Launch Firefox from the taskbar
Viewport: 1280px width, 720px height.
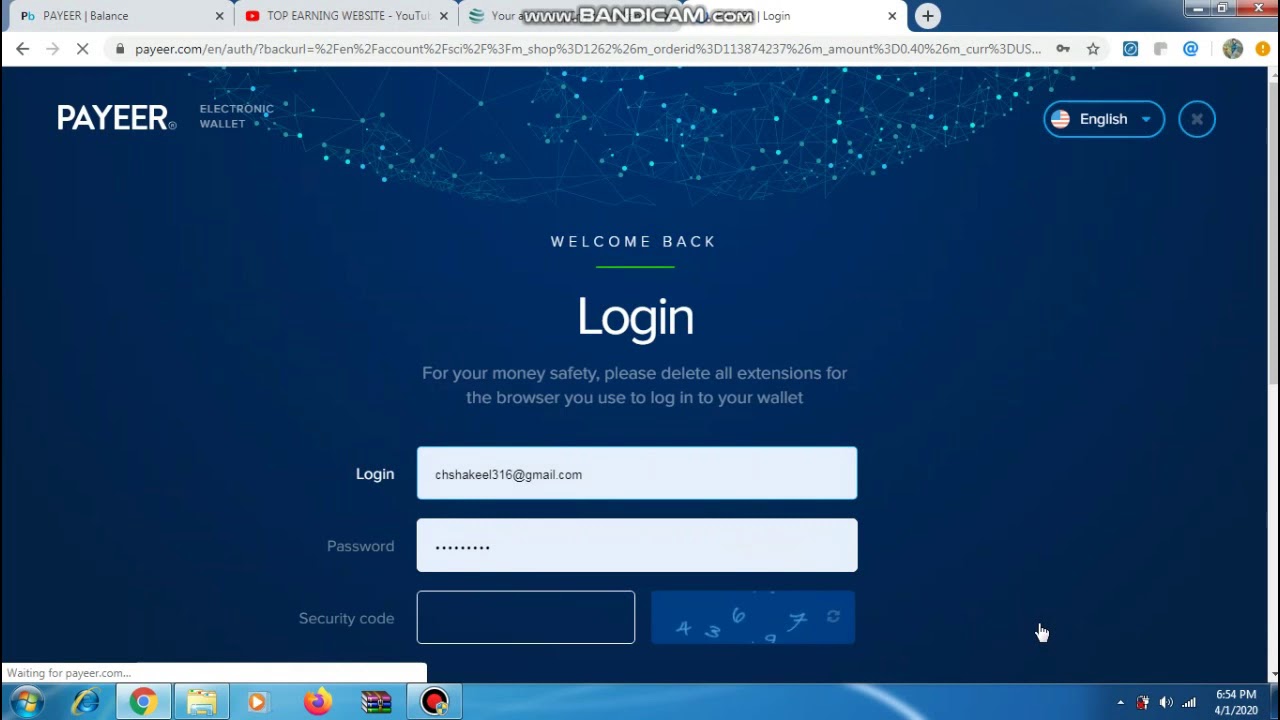click(317, 702)
